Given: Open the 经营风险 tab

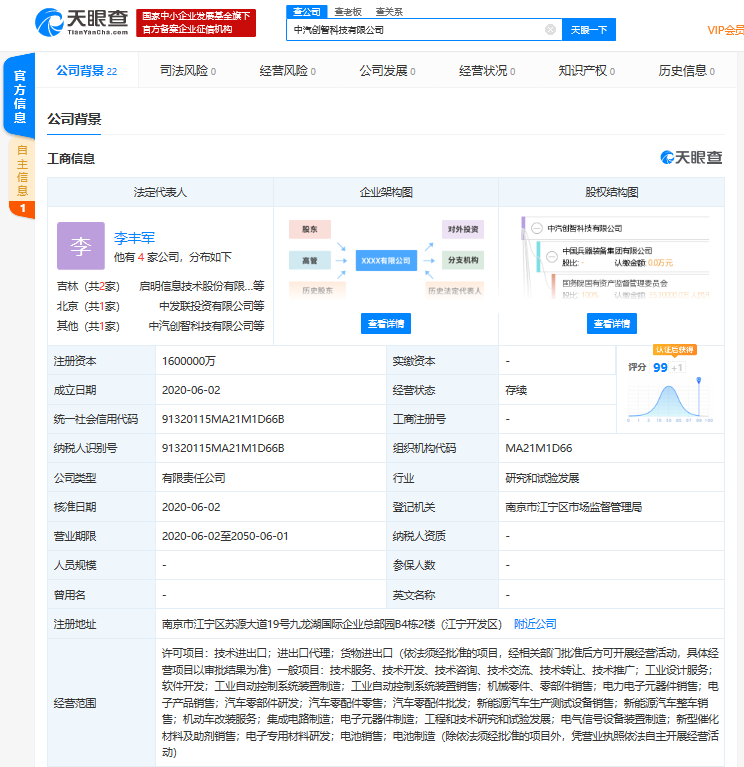Looking at the screenshot, I should pos(288,71).
